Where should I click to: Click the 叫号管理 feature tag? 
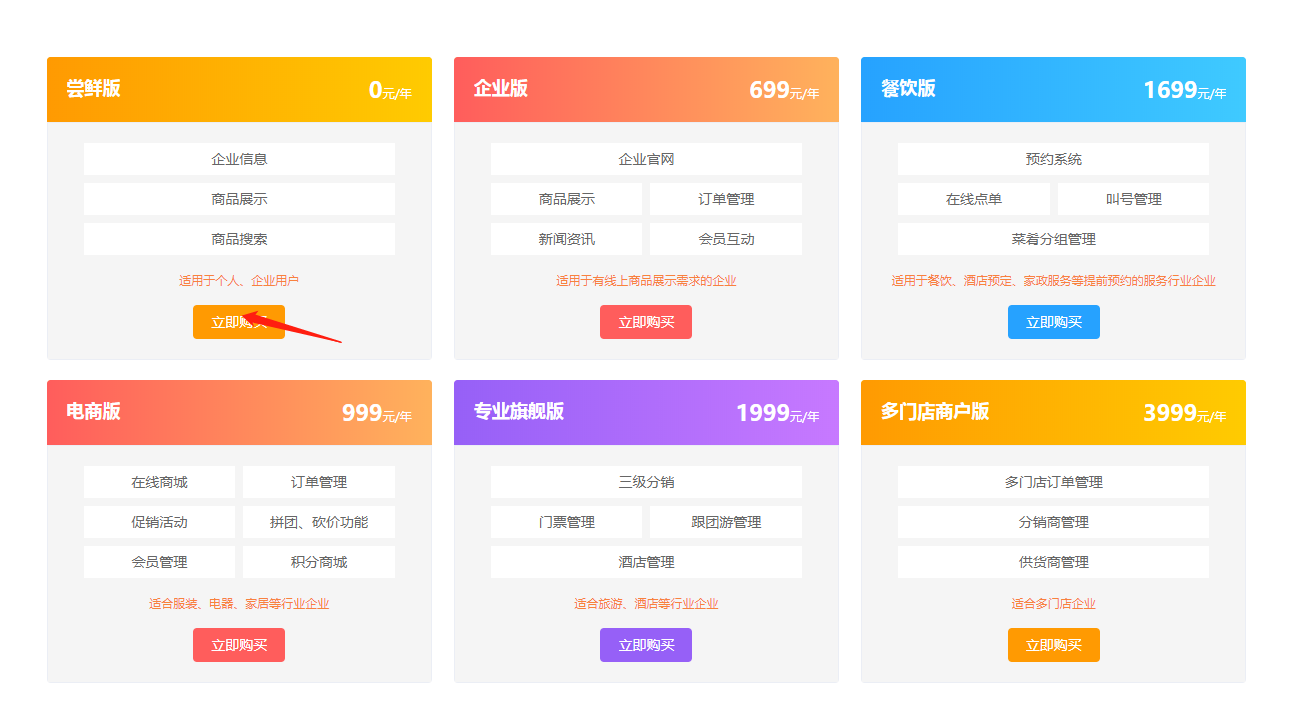(x=1133, y=199)
